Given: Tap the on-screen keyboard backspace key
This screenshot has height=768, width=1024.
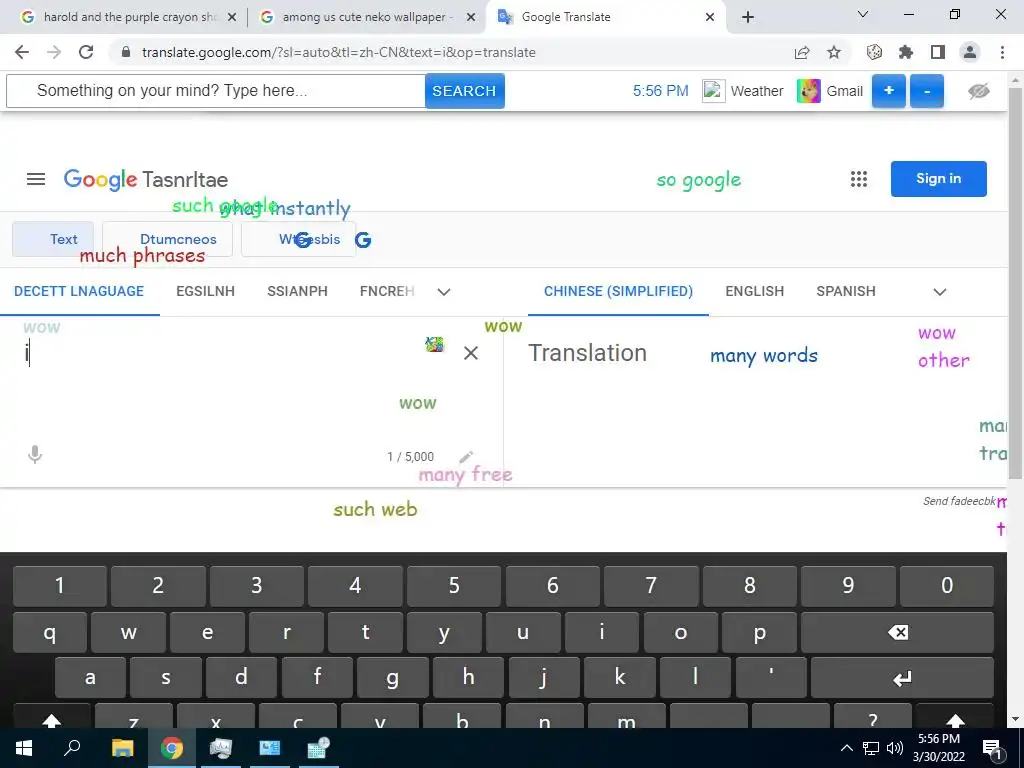Looking at the screenshot, I should point(898,632).
